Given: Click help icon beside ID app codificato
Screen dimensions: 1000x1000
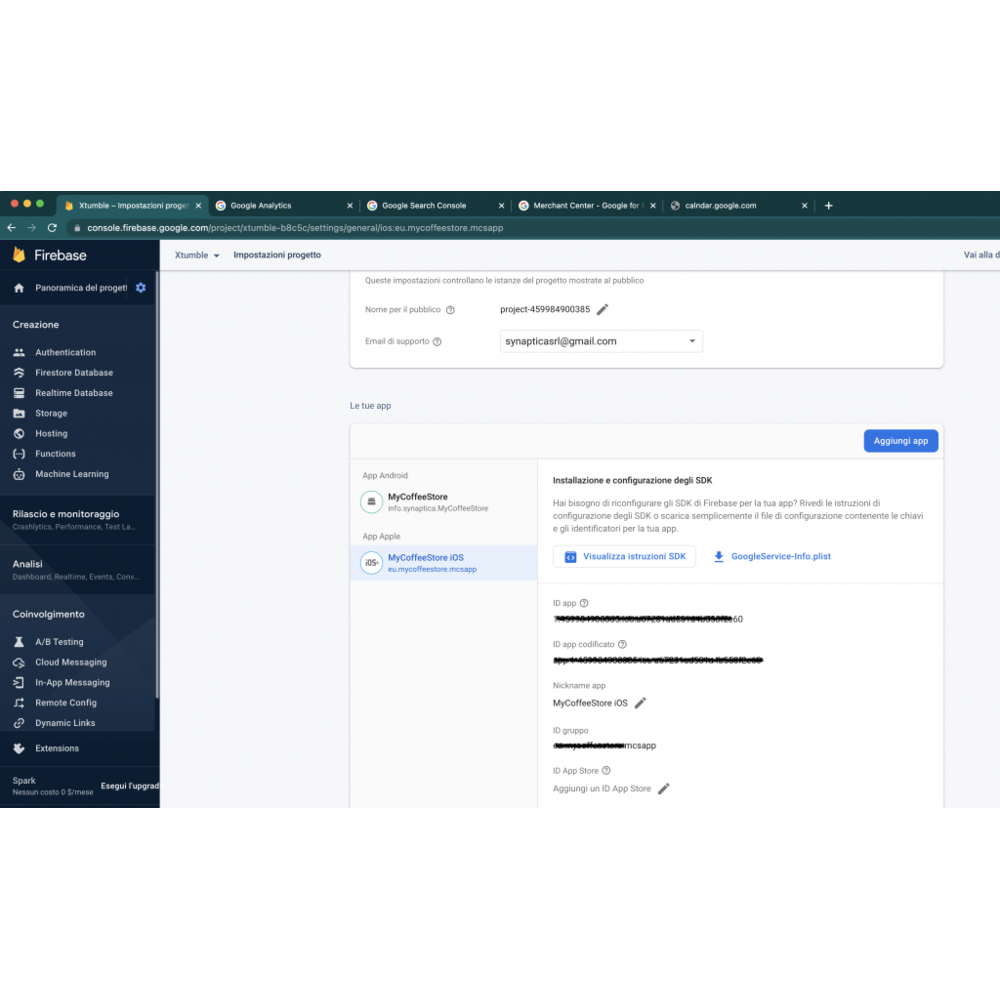Looking at the screenshot, I should 622,645.
